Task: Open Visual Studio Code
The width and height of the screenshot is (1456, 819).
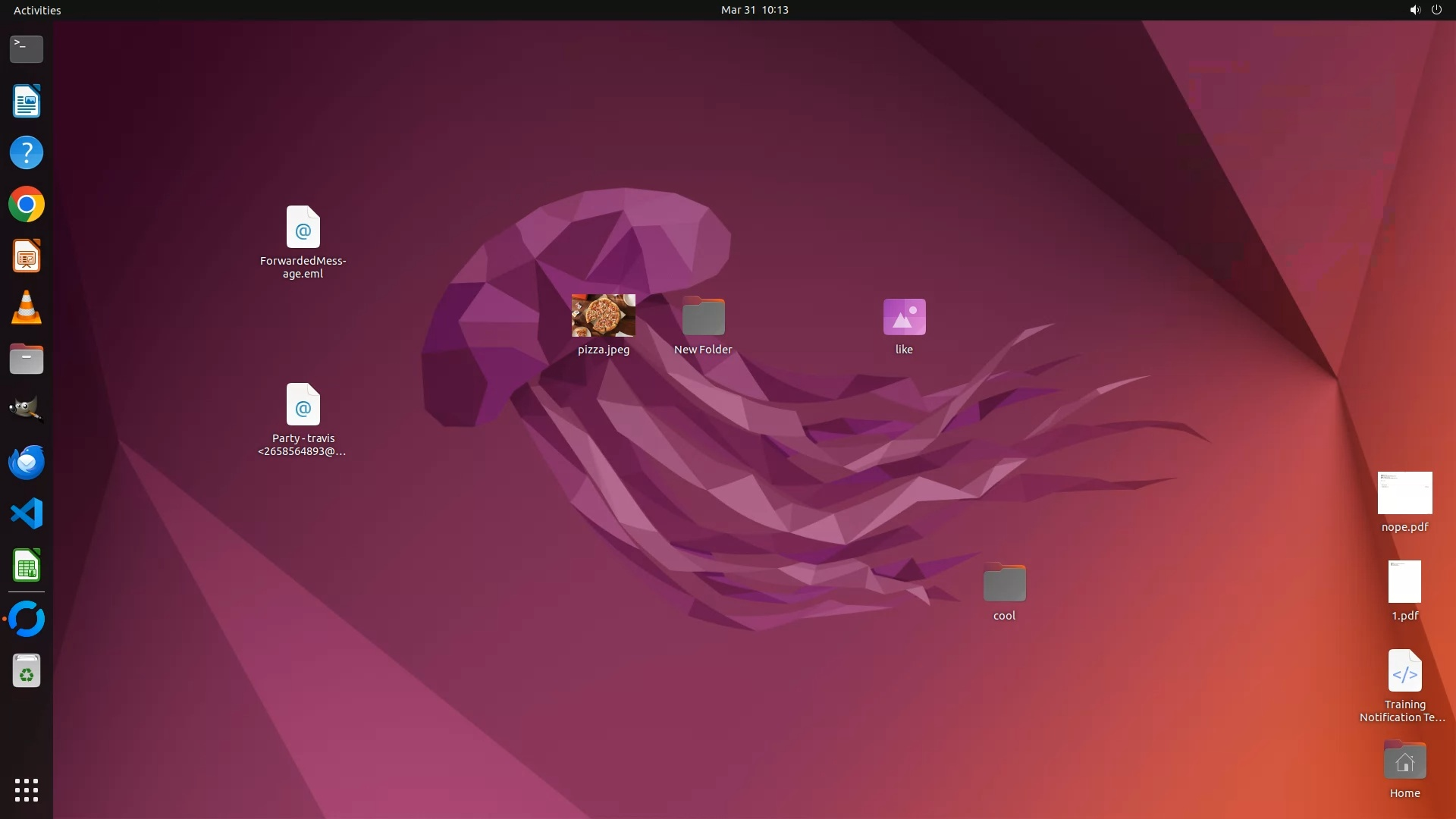Action: coord(27,513)
